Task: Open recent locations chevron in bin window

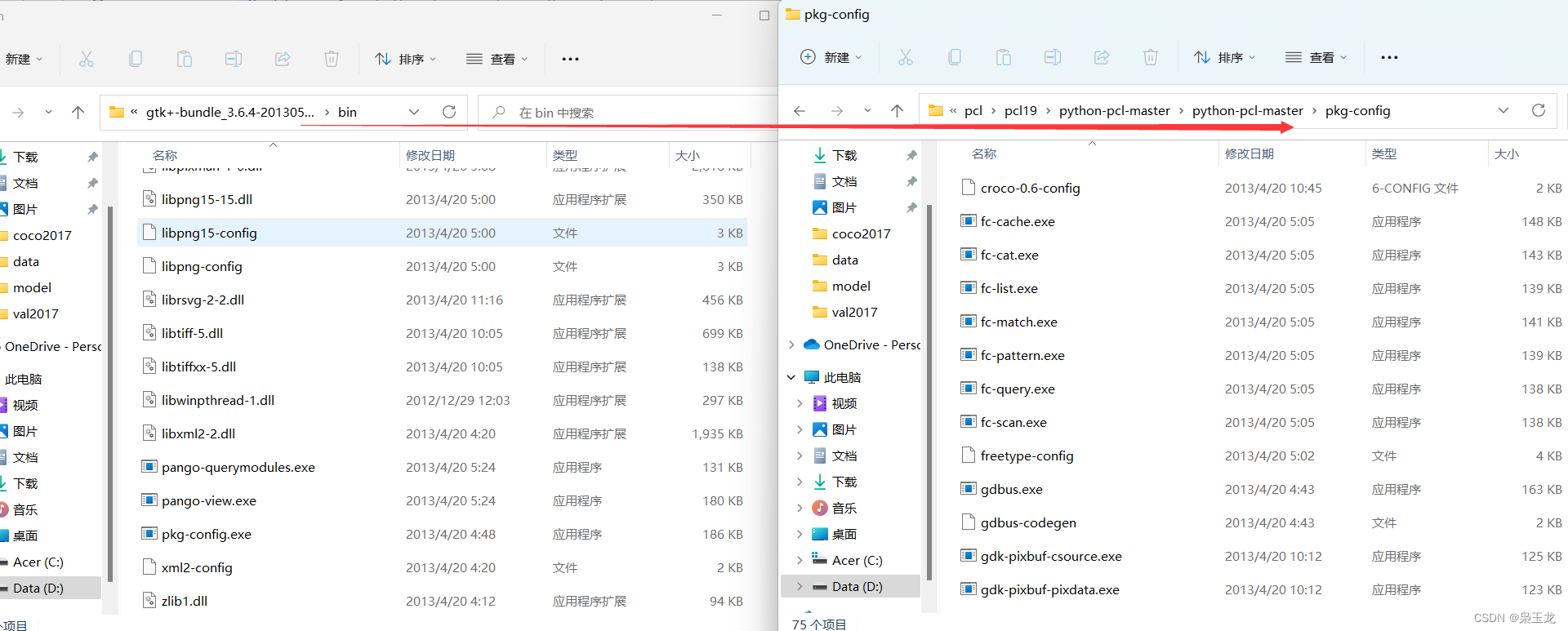Action: coord(48,112)
